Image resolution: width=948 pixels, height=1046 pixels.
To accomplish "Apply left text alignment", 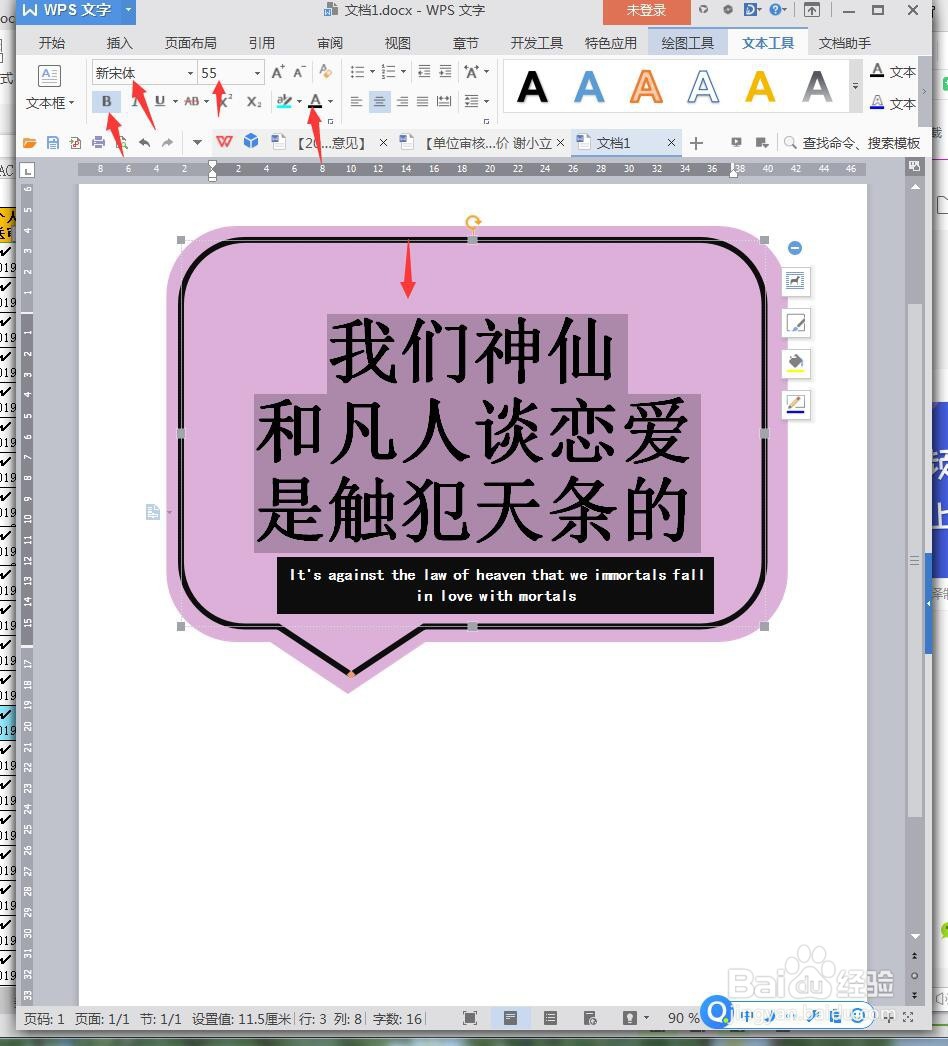I will pos(356,101).
